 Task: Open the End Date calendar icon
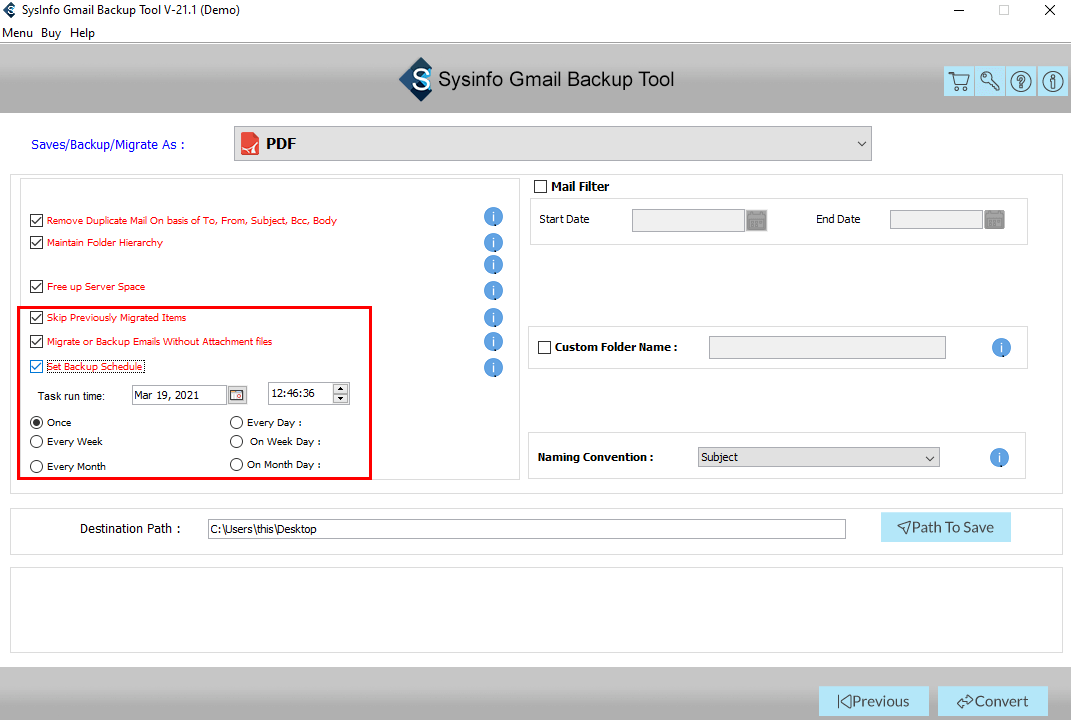pos(994,219)
